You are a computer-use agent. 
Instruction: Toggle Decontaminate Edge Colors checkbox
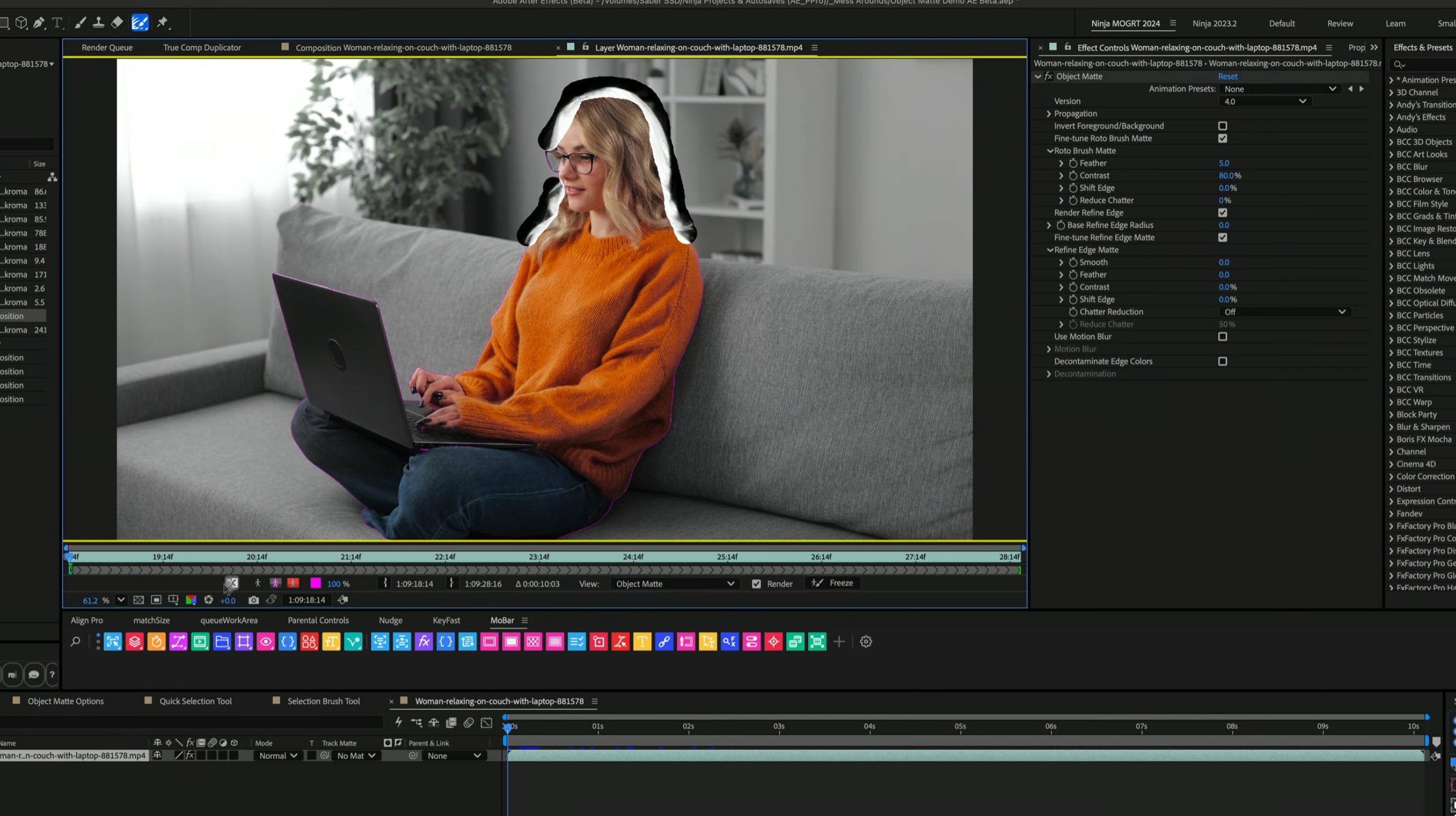coord(1222,361)
